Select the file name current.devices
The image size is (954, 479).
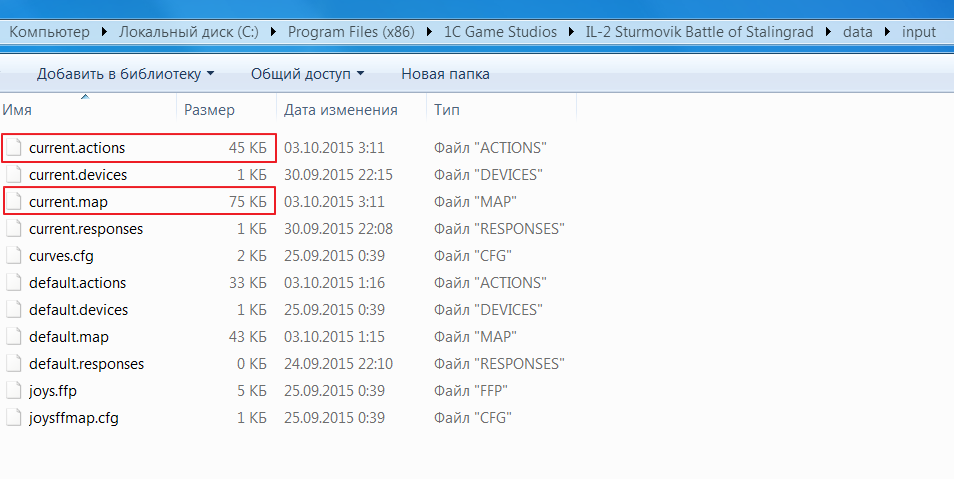pos(78,175)
